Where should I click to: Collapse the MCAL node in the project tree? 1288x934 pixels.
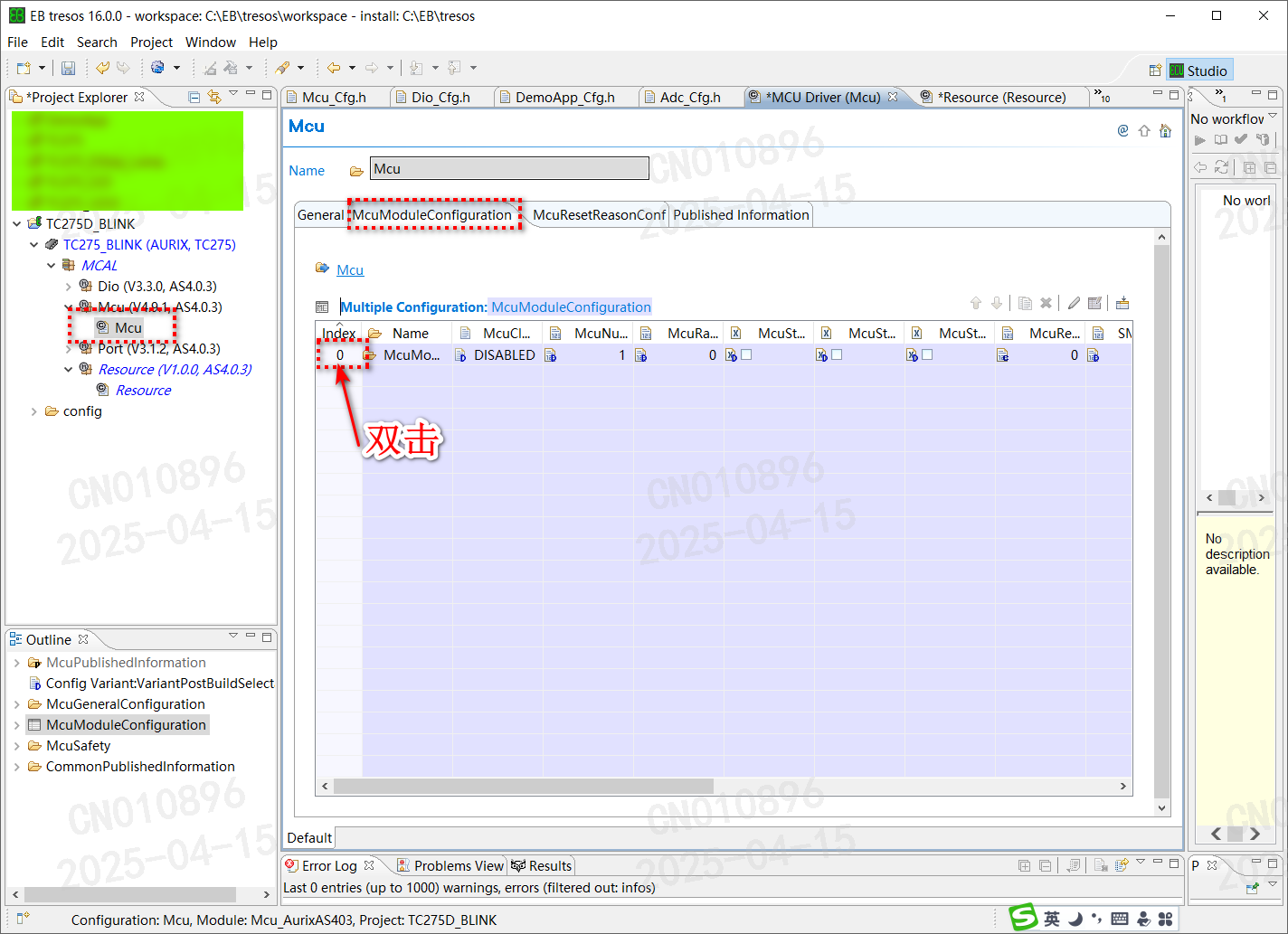(52, 266)
